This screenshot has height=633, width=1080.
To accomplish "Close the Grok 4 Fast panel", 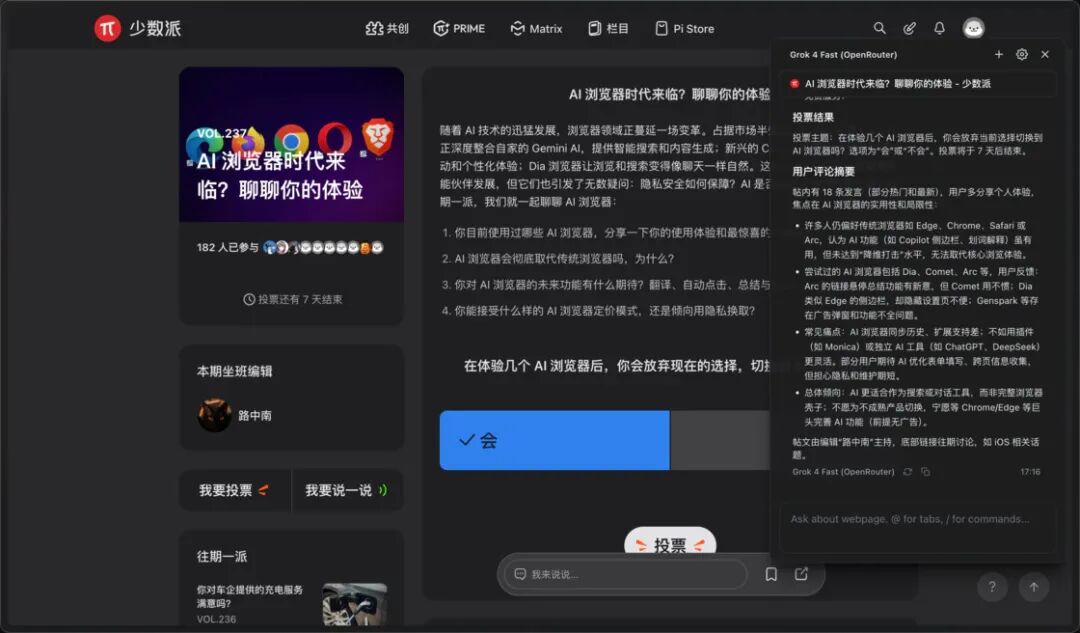I will [x=1044, y=54].
